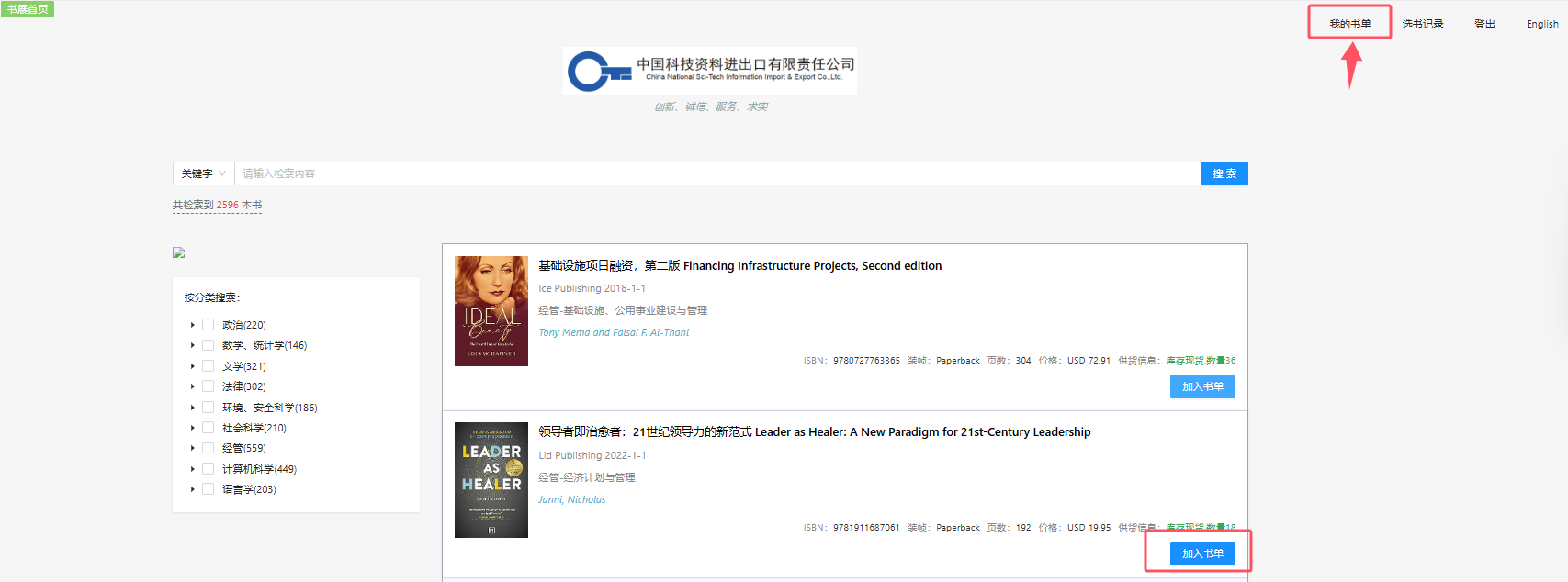Screen dimensions: 1568x582
Task: Expand the 环境、安全科学 tree node
Action: [192, 408]
